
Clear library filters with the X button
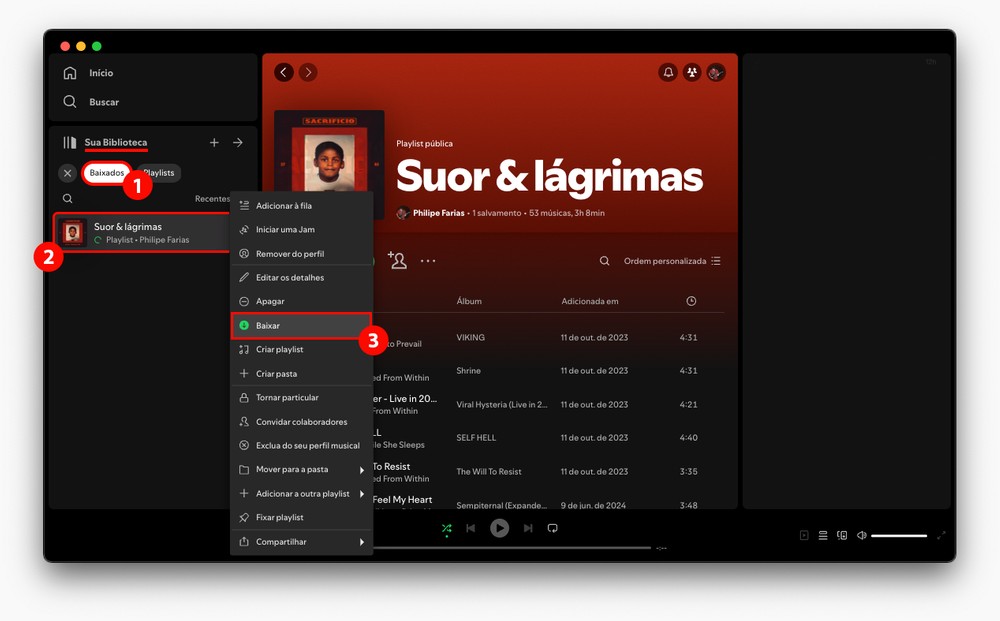pos(68,173)
